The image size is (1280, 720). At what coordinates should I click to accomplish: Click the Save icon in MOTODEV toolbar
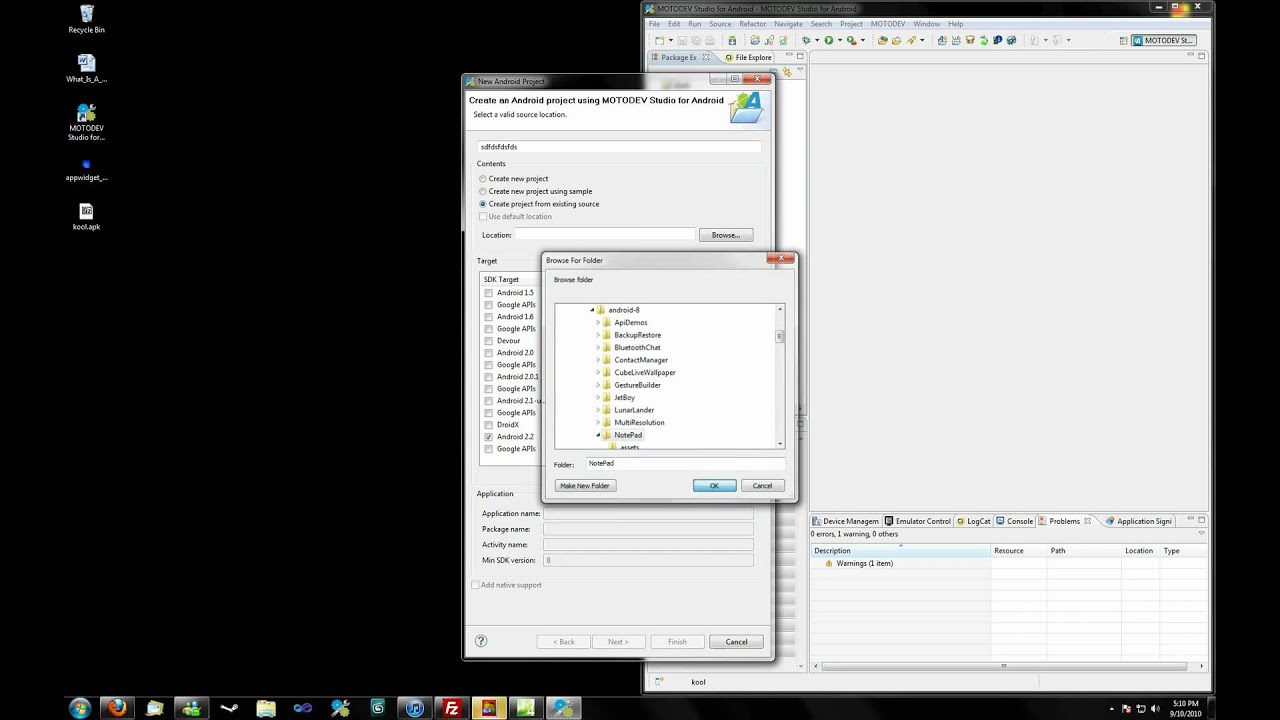[x=683, y=40]
